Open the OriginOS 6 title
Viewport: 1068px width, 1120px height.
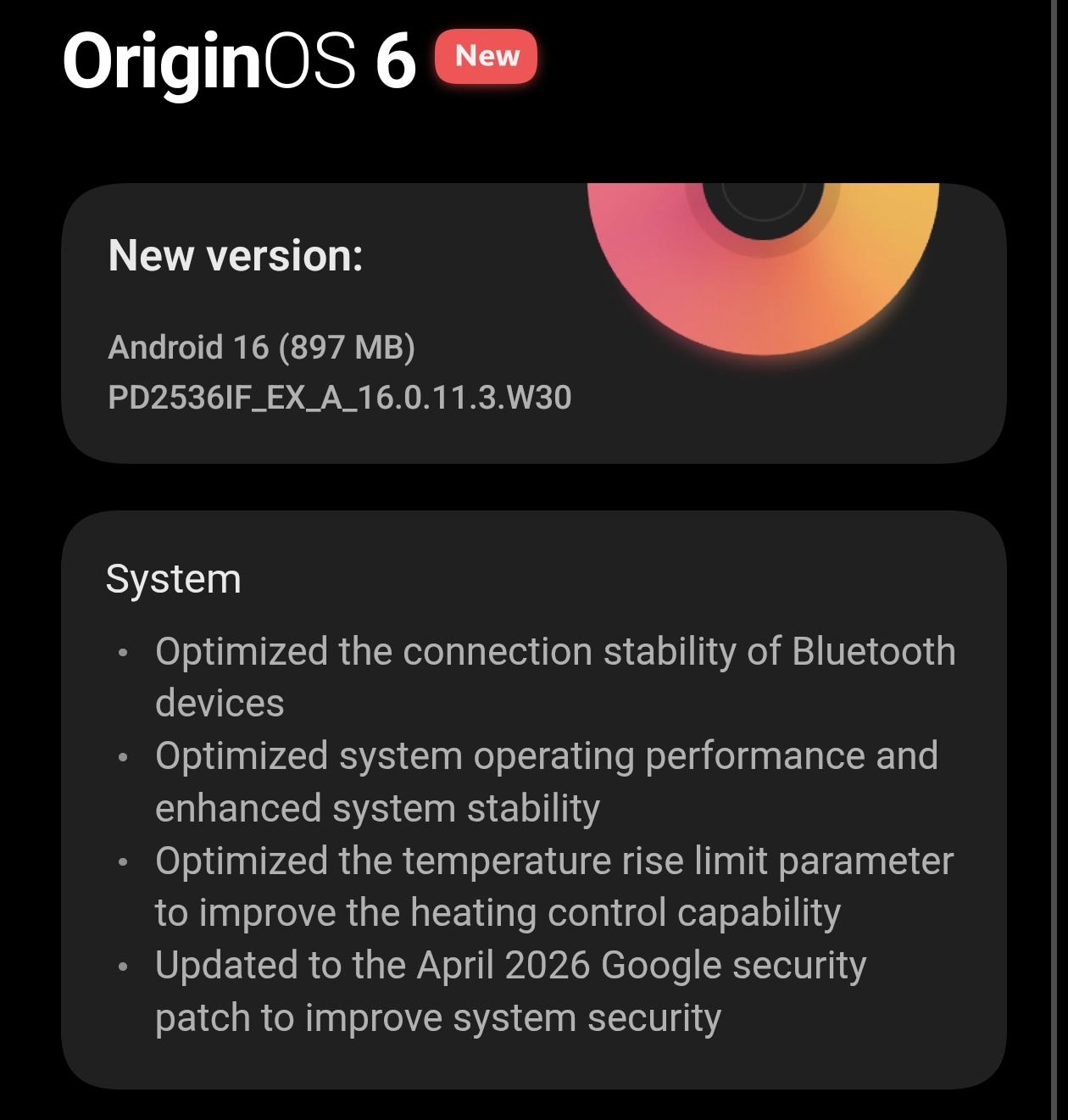[239, 63]
